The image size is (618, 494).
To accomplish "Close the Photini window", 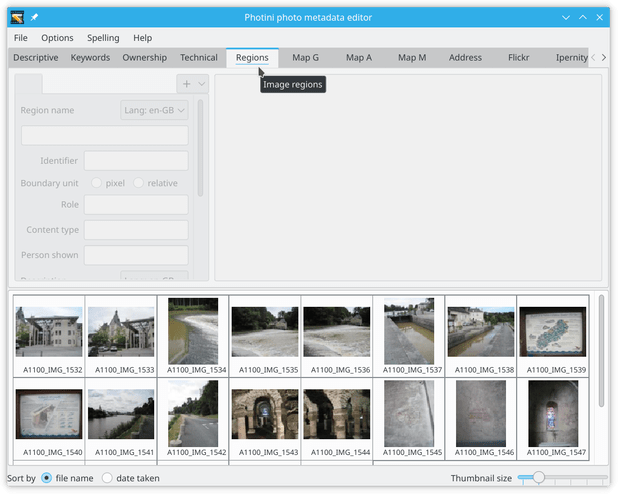I will click(x=599, y=17).
